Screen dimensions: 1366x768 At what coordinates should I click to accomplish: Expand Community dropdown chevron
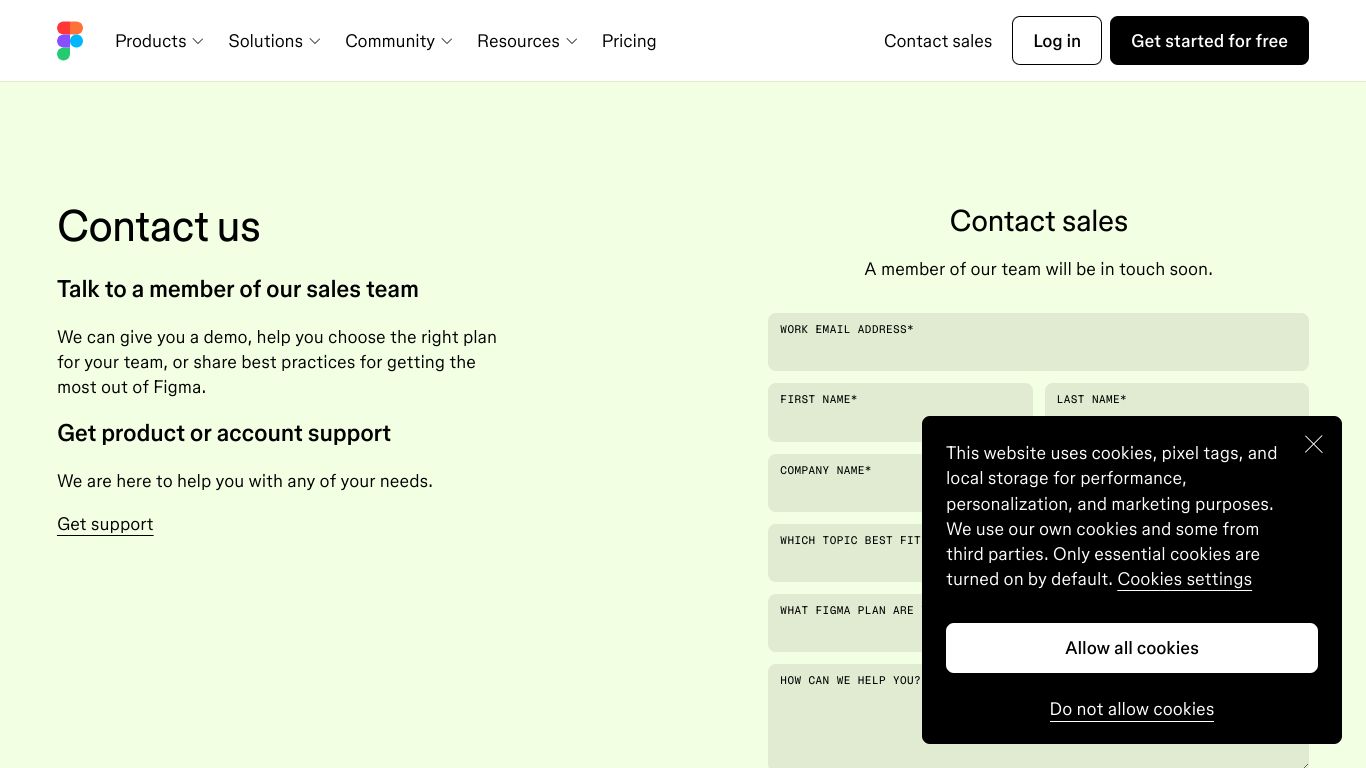pyautogui.click(x=447, y=42)
